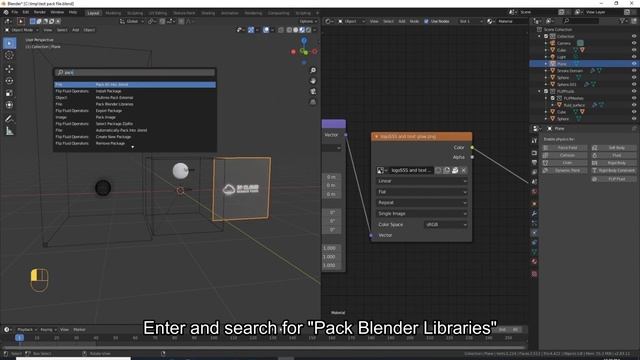Switch perspective/orthographic grid icon in viewport
This screenshot has height=360, width=640.
pyautogui.click(x=313, y=102)
